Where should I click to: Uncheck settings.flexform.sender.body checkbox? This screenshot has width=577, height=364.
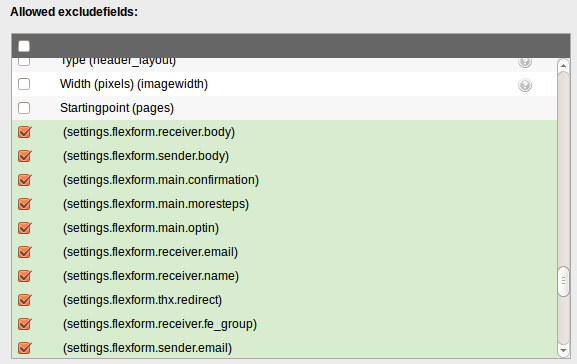click(x=25, y=156)
